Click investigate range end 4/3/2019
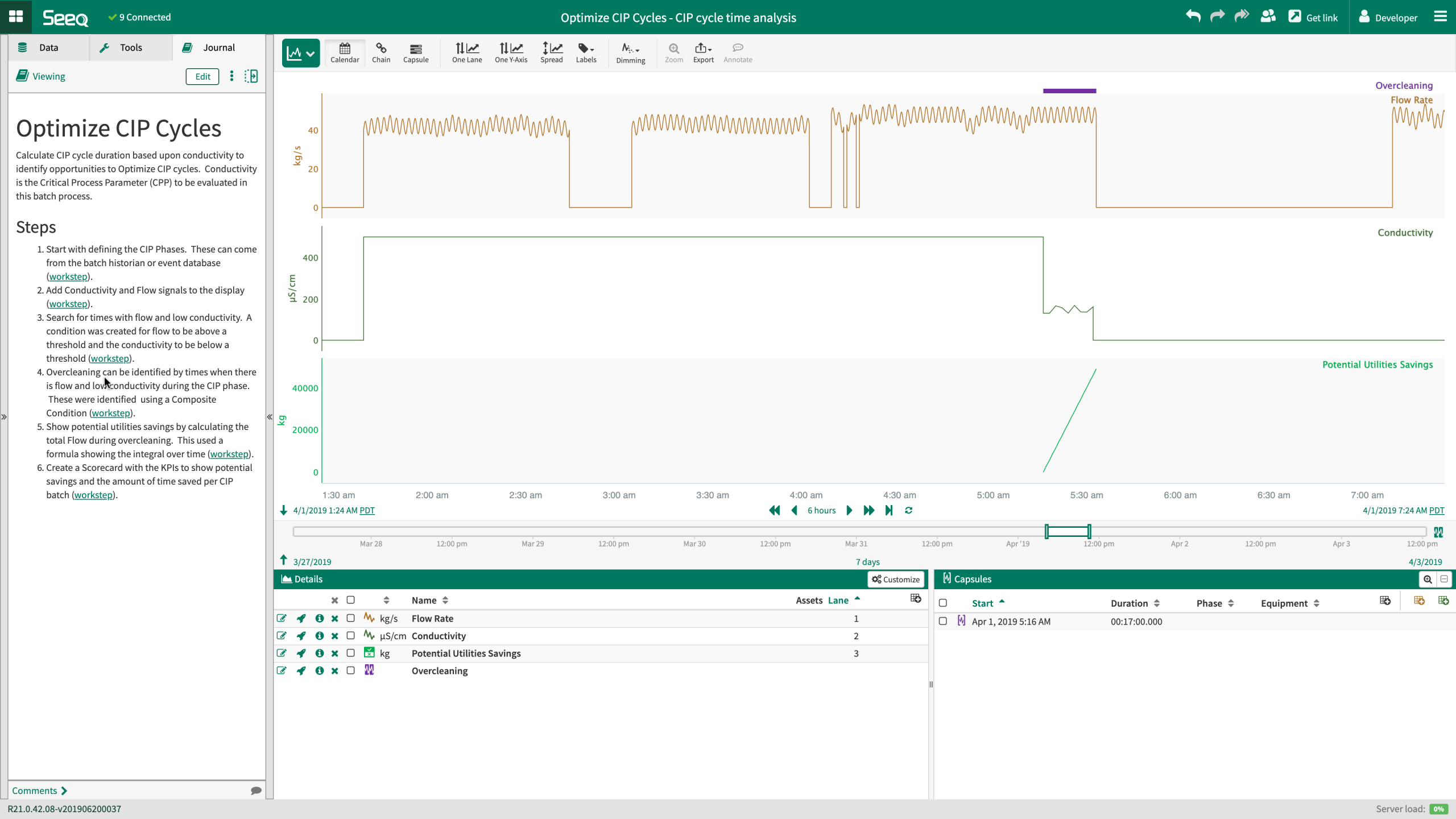Screen dimensions: 1456x819 click(1425, 561)
